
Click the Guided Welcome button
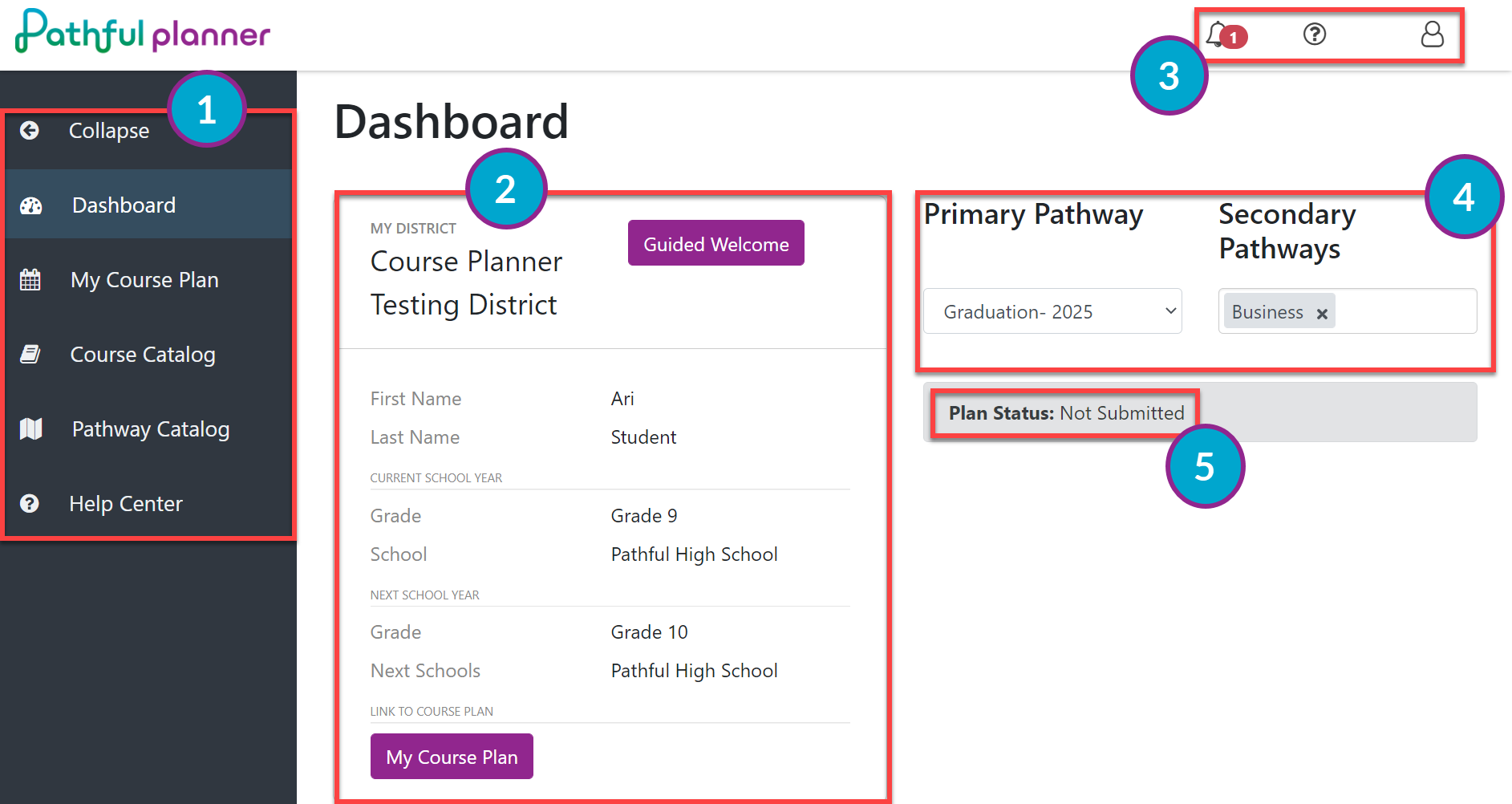tap(716, 243)
